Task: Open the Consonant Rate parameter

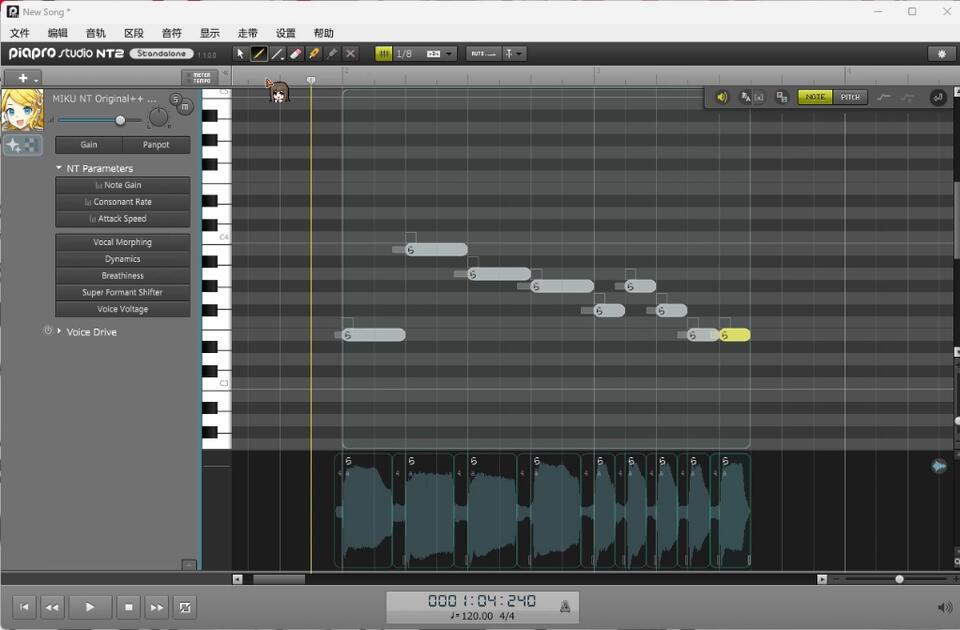Action: tap(122, 202)
